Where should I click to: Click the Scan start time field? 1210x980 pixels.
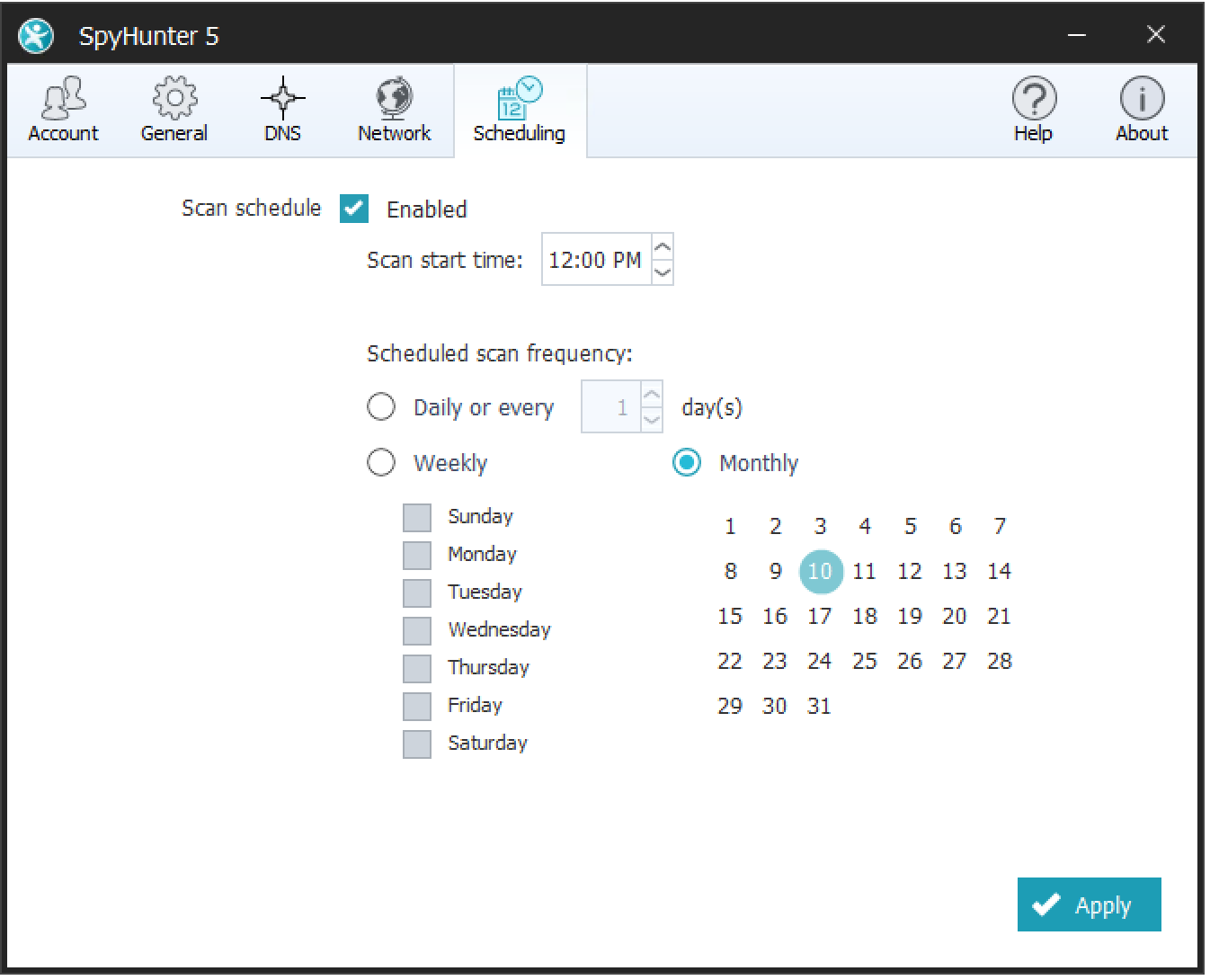pyautogui.click(x=596, y=260)
